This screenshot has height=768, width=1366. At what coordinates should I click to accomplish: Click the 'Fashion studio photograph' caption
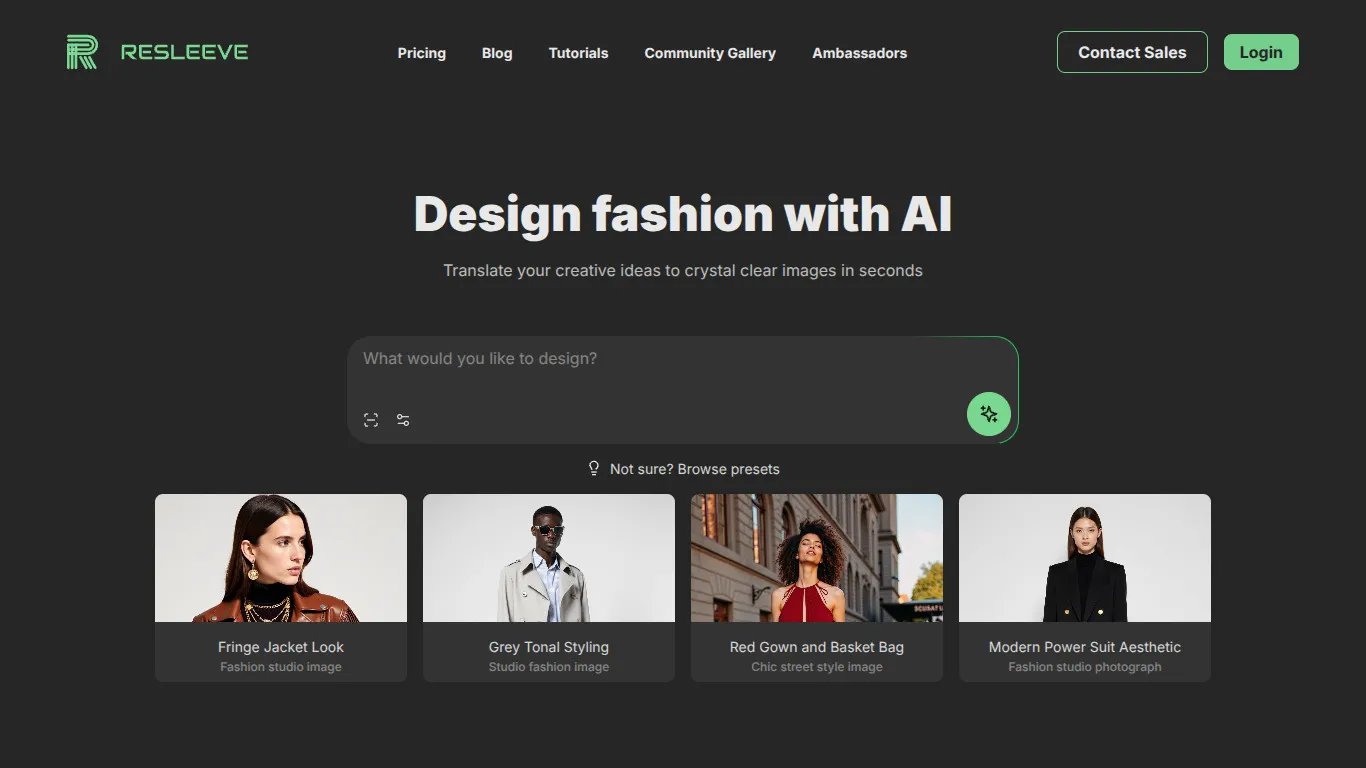1085,667
